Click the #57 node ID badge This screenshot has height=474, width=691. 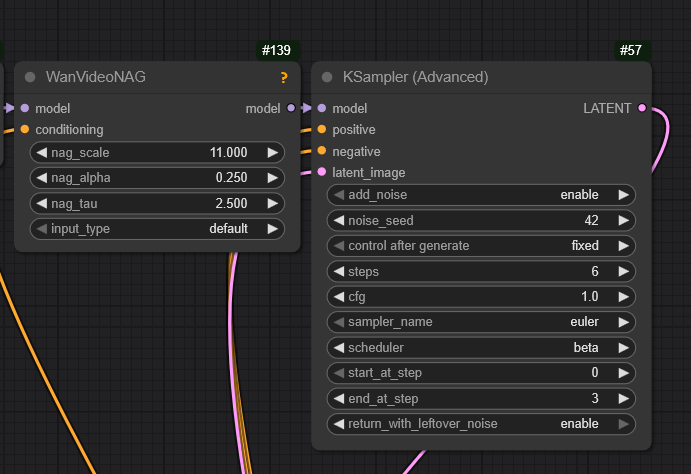[631, 50]
